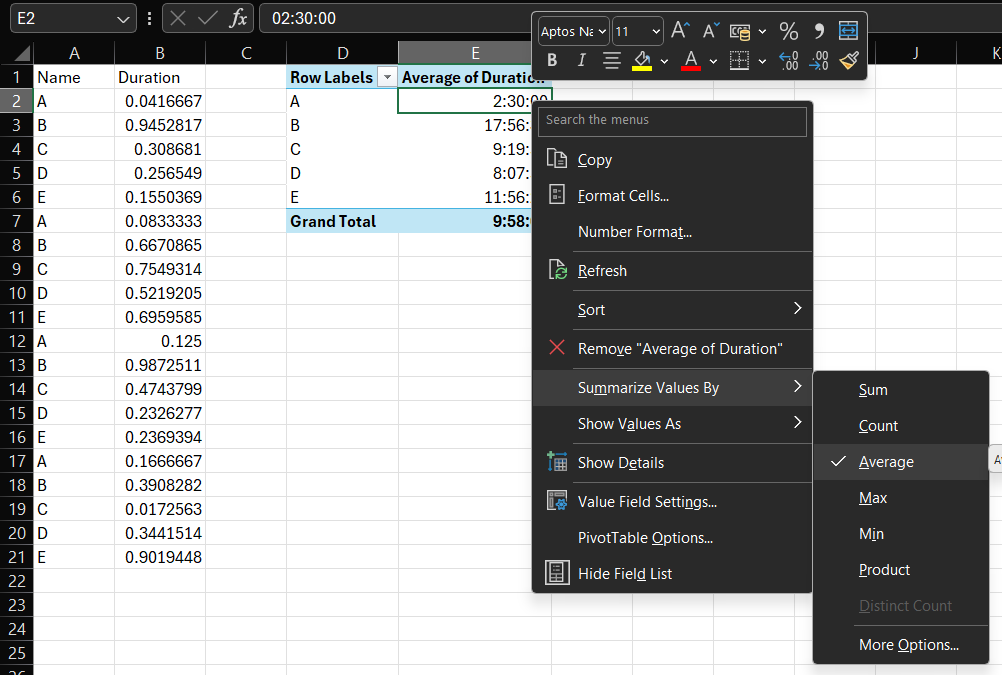
Task: Open the Aptos font name dropdown
Action: 602,31
